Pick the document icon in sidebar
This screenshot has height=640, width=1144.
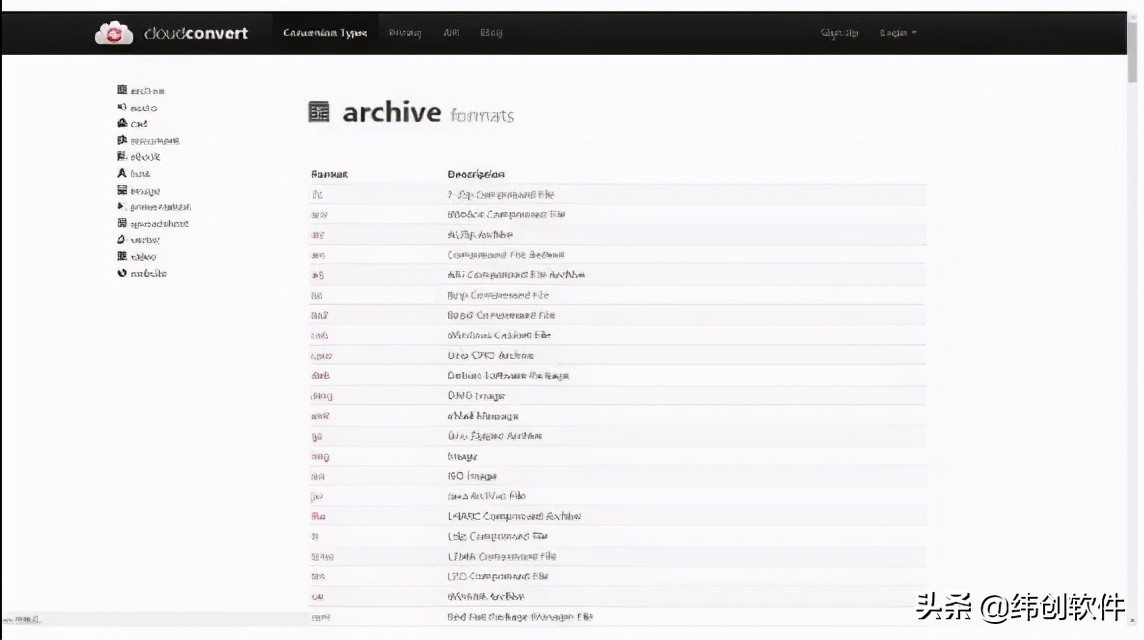click(x=122, y=140)
